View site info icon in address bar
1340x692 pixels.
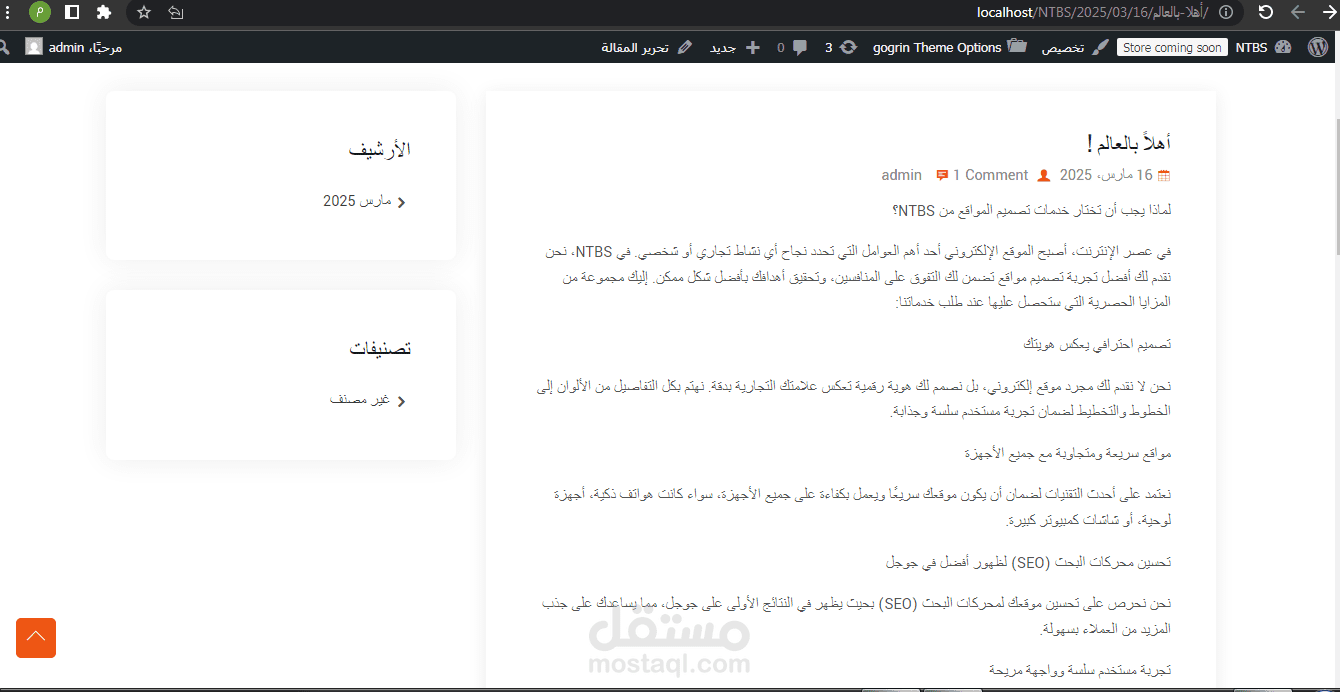(1226, 12)
